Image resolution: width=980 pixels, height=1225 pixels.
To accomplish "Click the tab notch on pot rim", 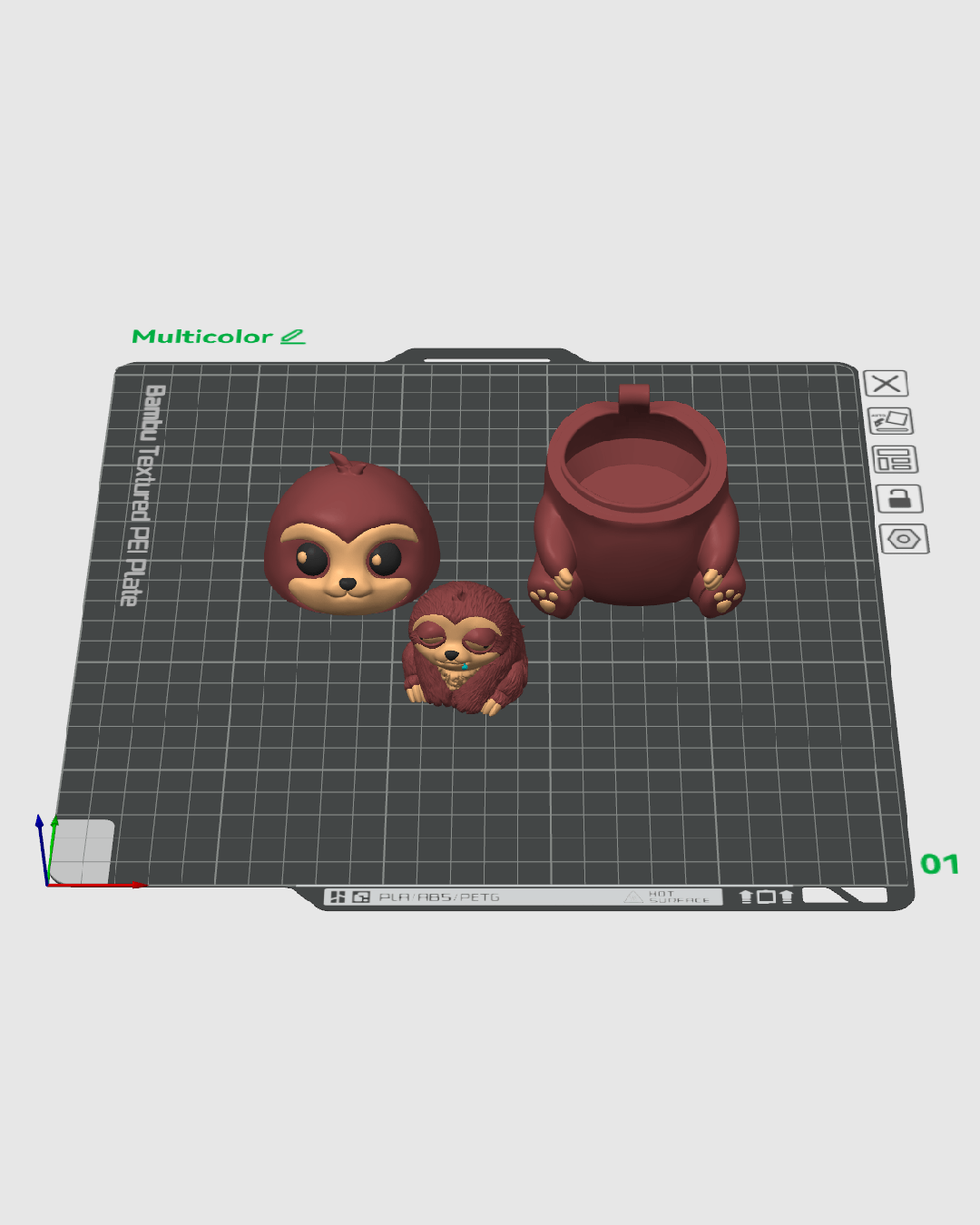I will pos(634,396).
